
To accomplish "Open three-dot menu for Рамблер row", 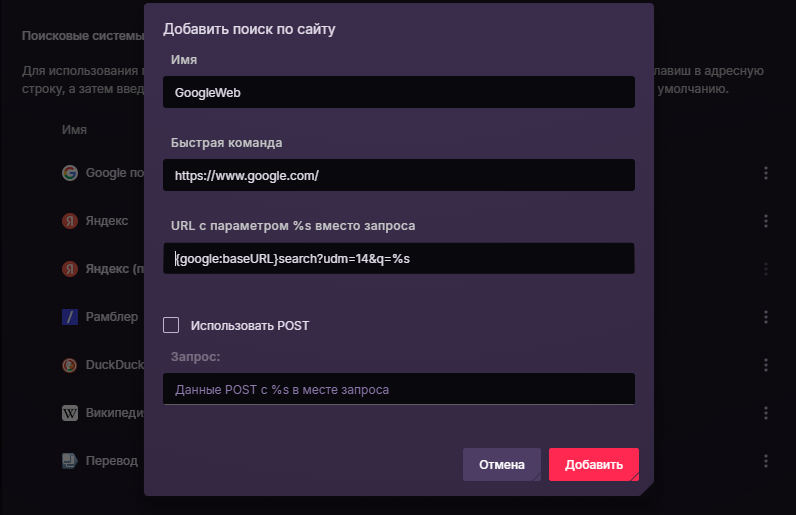I will (766, 317).
